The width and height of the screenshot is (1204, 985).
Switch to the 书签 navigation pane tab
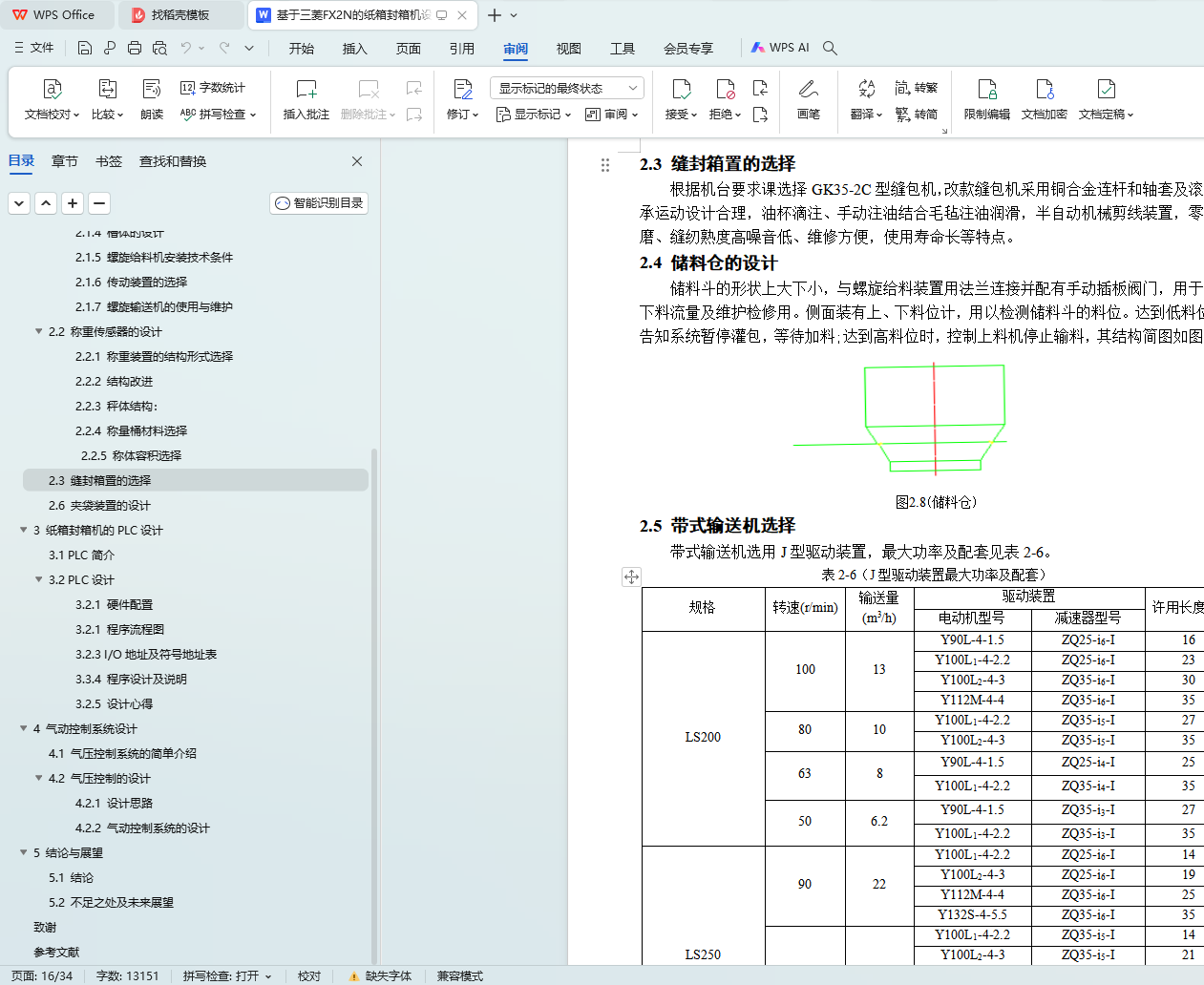(109, 161)
